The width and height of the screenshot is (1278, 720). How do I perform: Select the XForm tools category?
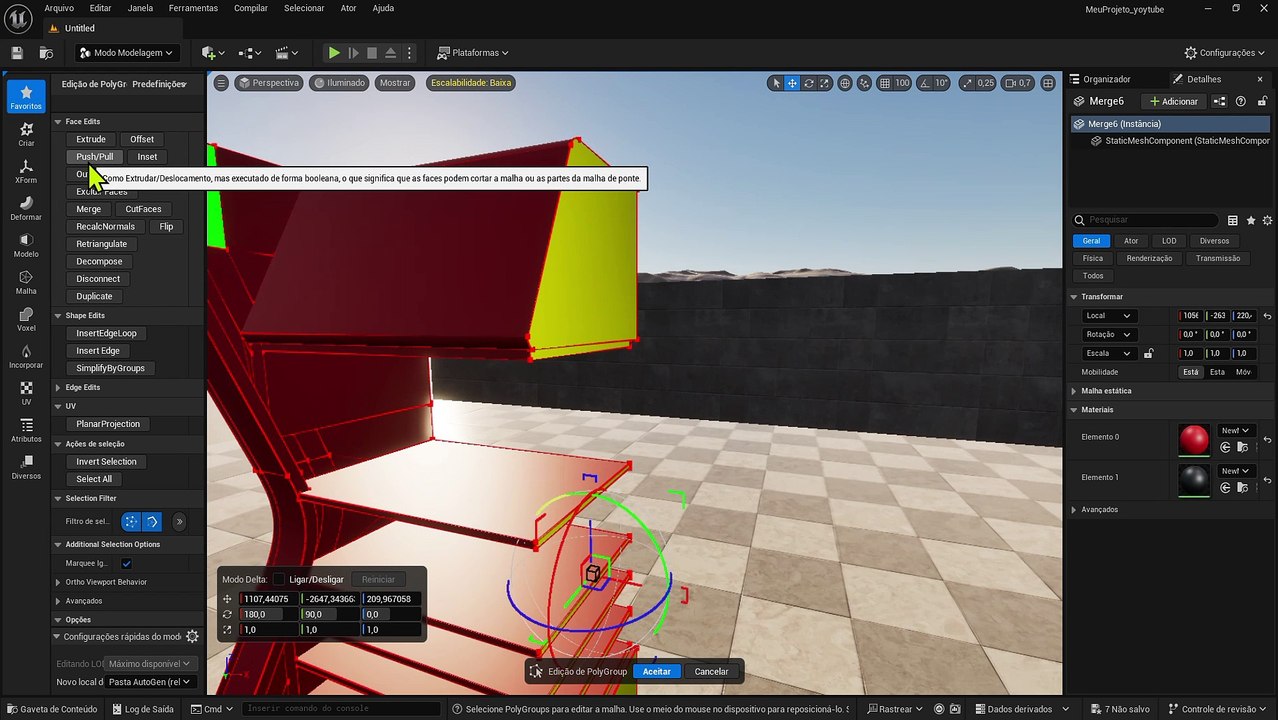pyautogui.click(x=26, y=171)
